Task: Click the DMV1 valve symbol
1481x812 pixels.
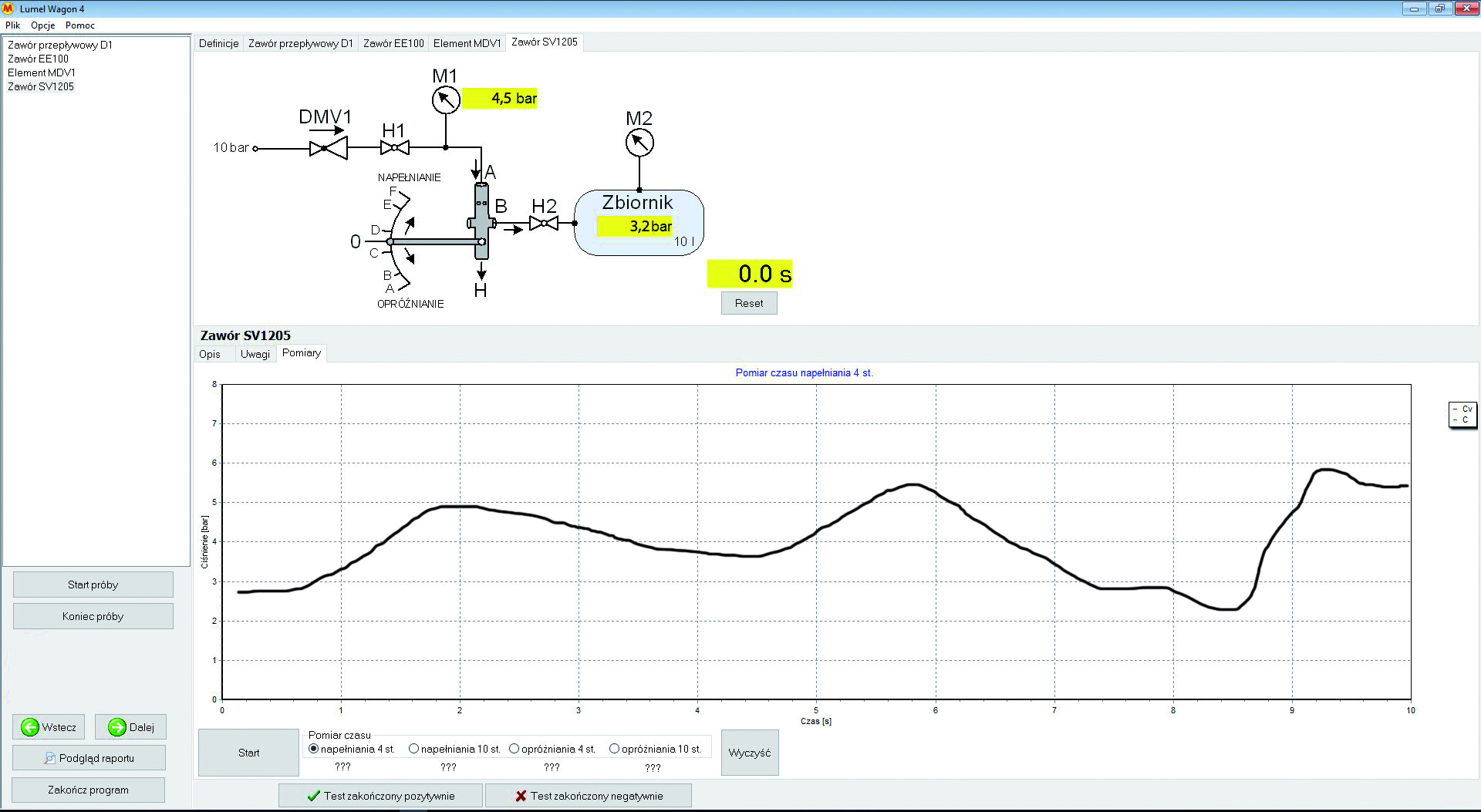Action: (x=328, y=148)
